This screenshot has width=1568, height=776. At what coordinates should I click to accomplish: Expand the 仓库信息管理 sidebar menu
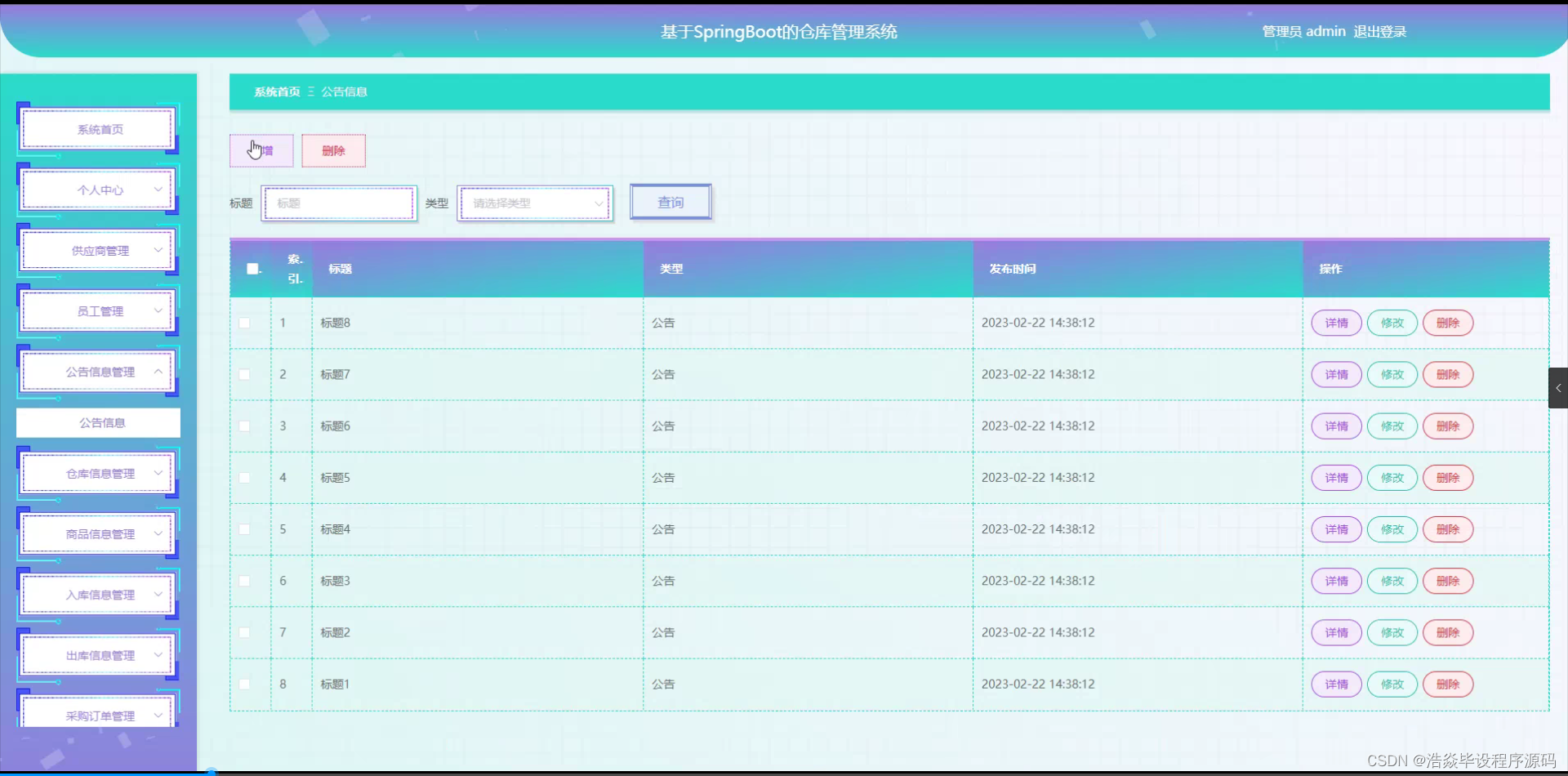click(x=97, y=472)
